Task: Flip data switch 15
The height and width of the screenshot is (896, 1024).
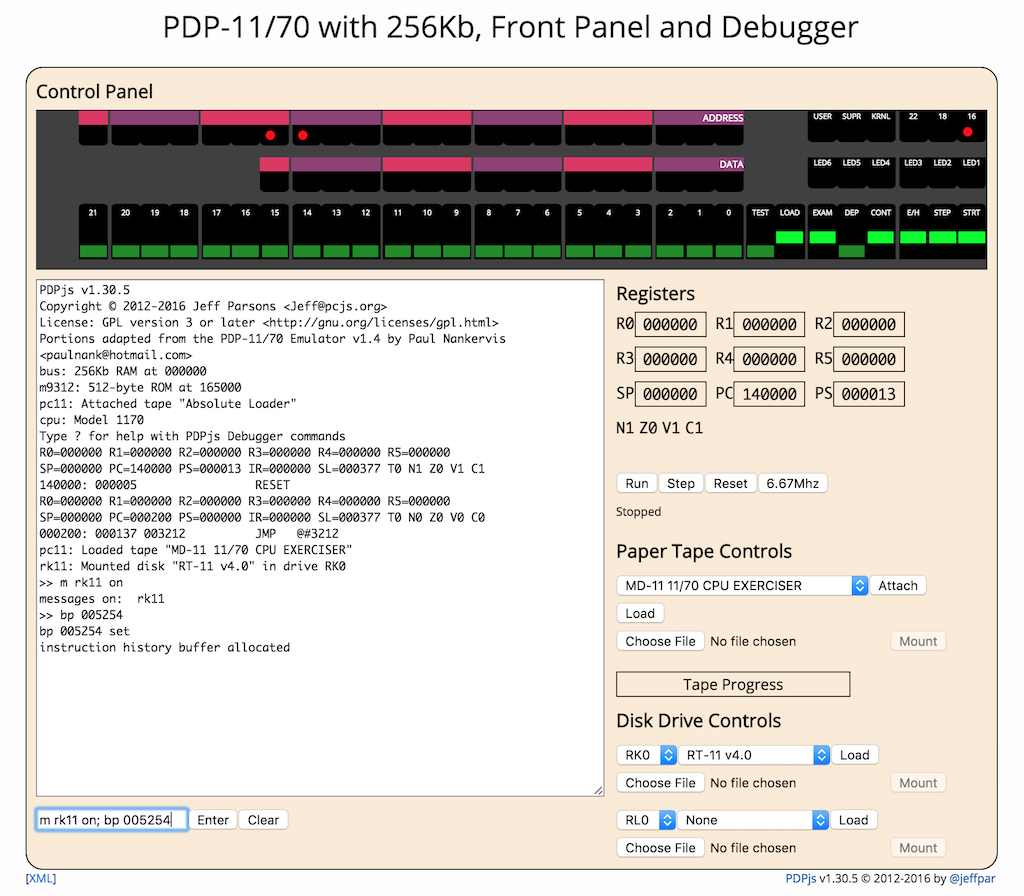Action: tap(275, 233)
